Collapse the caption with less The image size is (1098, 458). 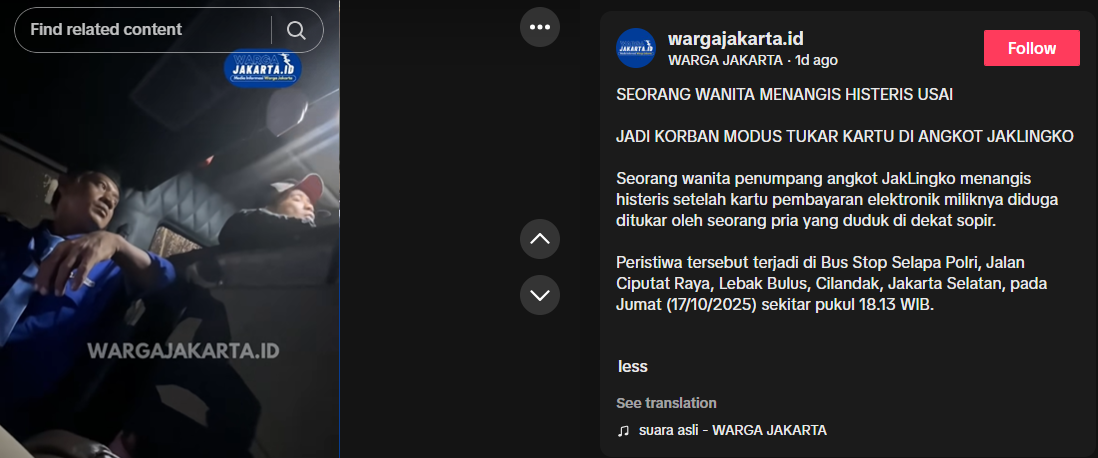tap(633, 366)
